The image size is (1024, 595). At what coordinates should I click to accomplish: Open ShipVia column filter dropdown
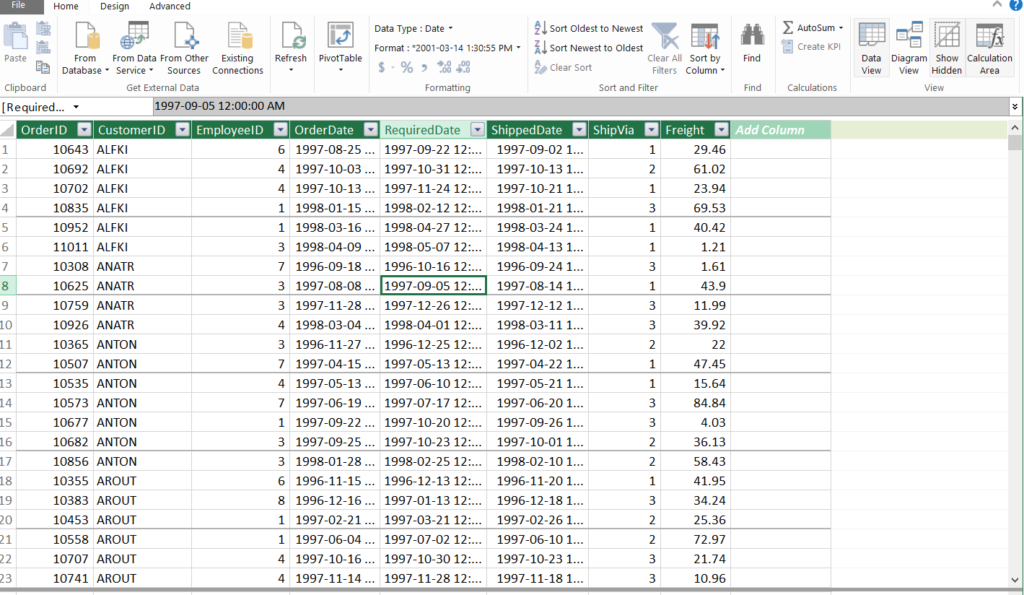(651, 129)
